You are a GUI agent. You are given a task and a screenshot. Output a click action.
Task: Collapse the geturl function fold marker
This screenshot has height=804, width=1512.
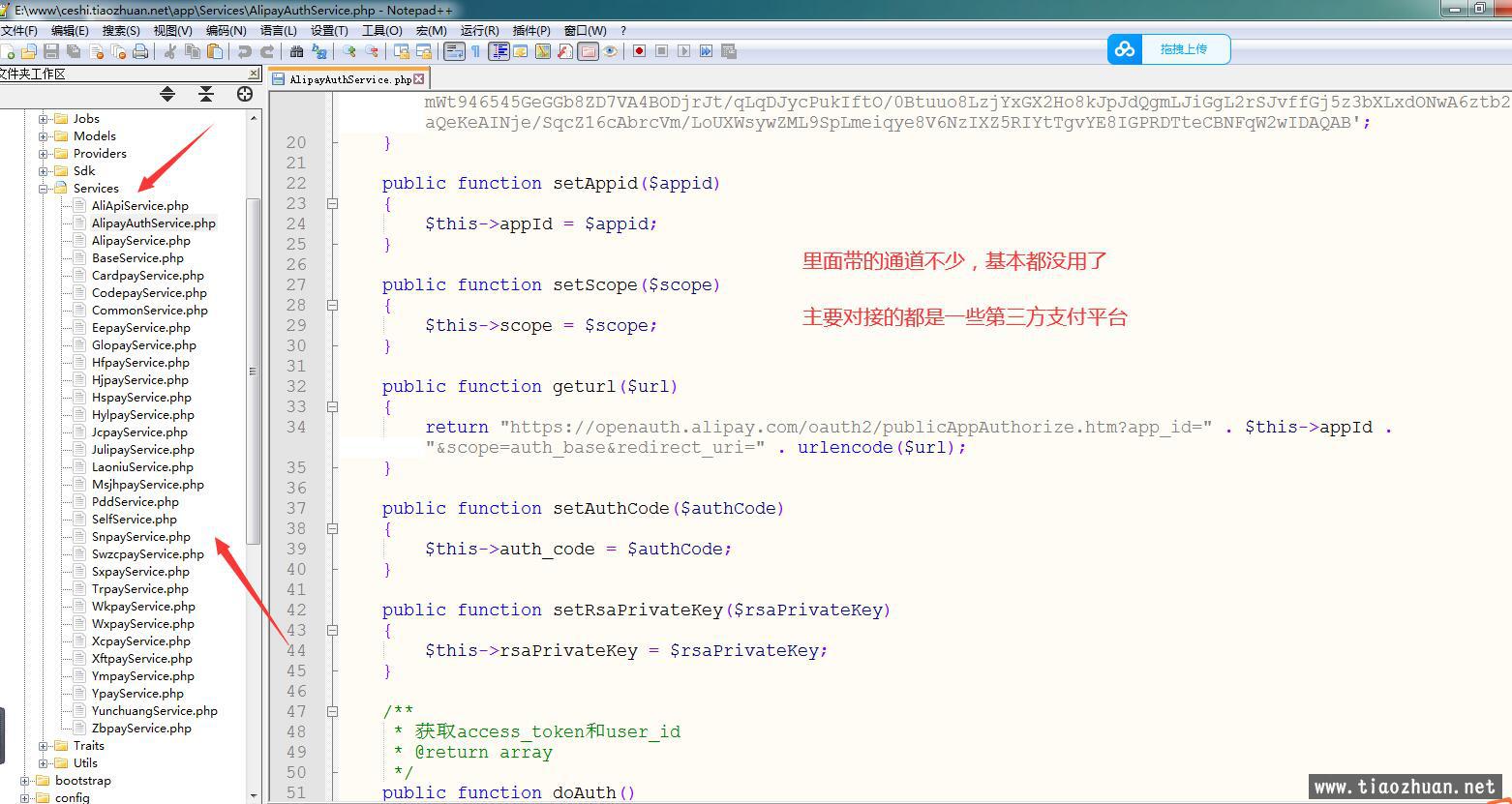332,407
